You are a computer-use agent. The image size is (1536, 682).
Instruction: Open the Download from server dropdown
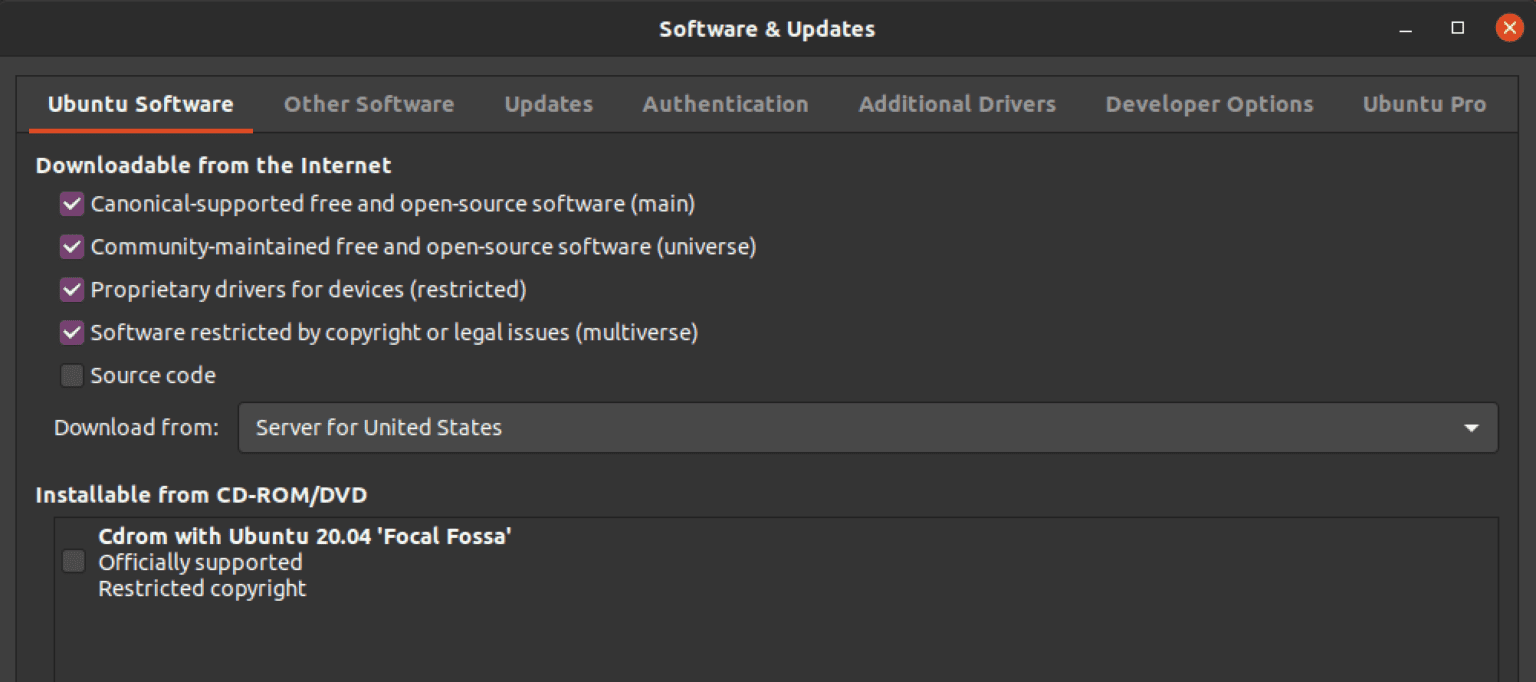pos(868,427)
